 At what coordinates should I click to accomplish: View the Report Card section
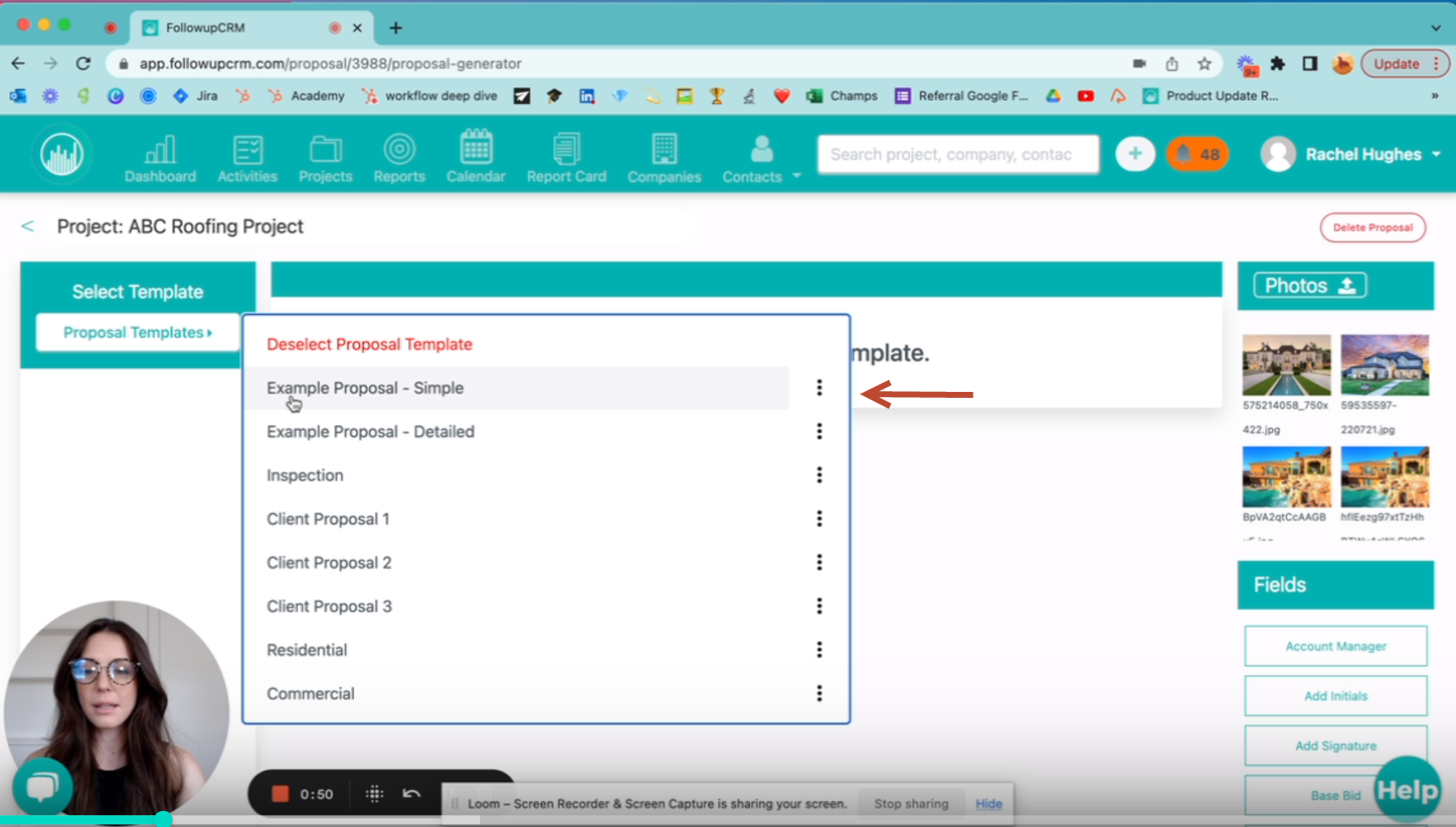[566, 157]
